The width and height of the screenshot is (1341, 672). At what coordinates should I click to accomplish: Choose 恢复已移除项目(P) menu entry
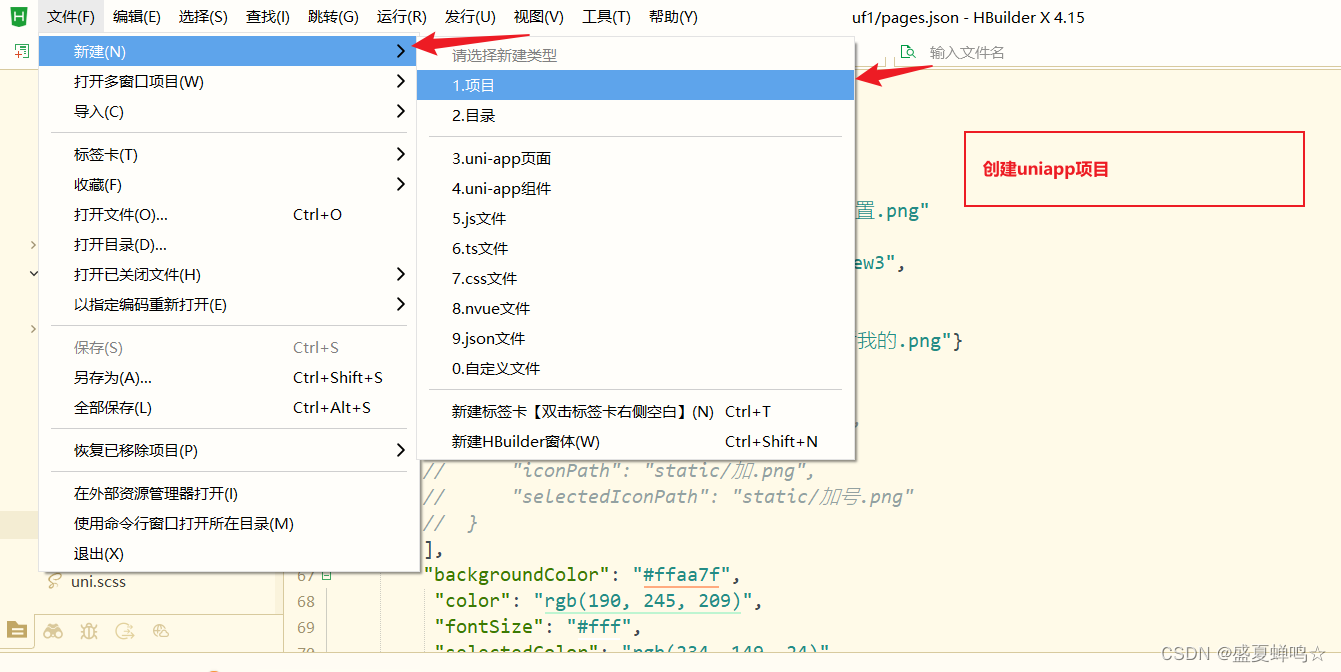(x=228, y=450)
